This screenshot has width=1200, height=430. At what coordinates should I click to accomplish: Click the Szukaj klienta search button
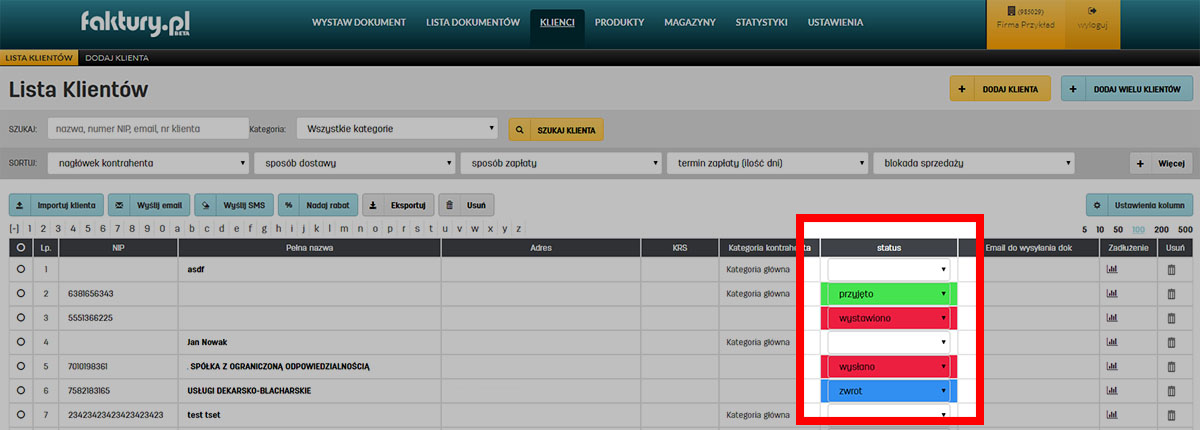click(556, 130)
